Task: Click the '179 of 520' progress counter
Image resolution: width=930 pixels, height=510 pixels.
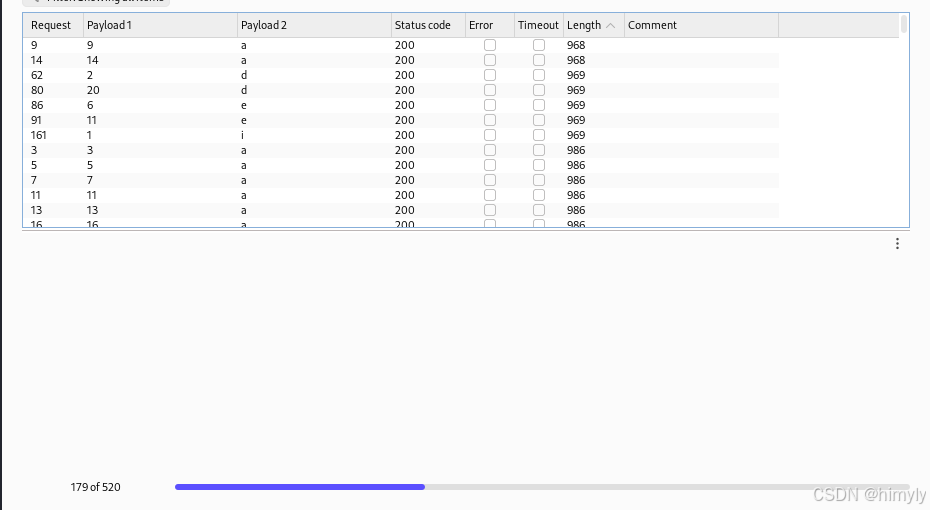Action: (95, 487)
